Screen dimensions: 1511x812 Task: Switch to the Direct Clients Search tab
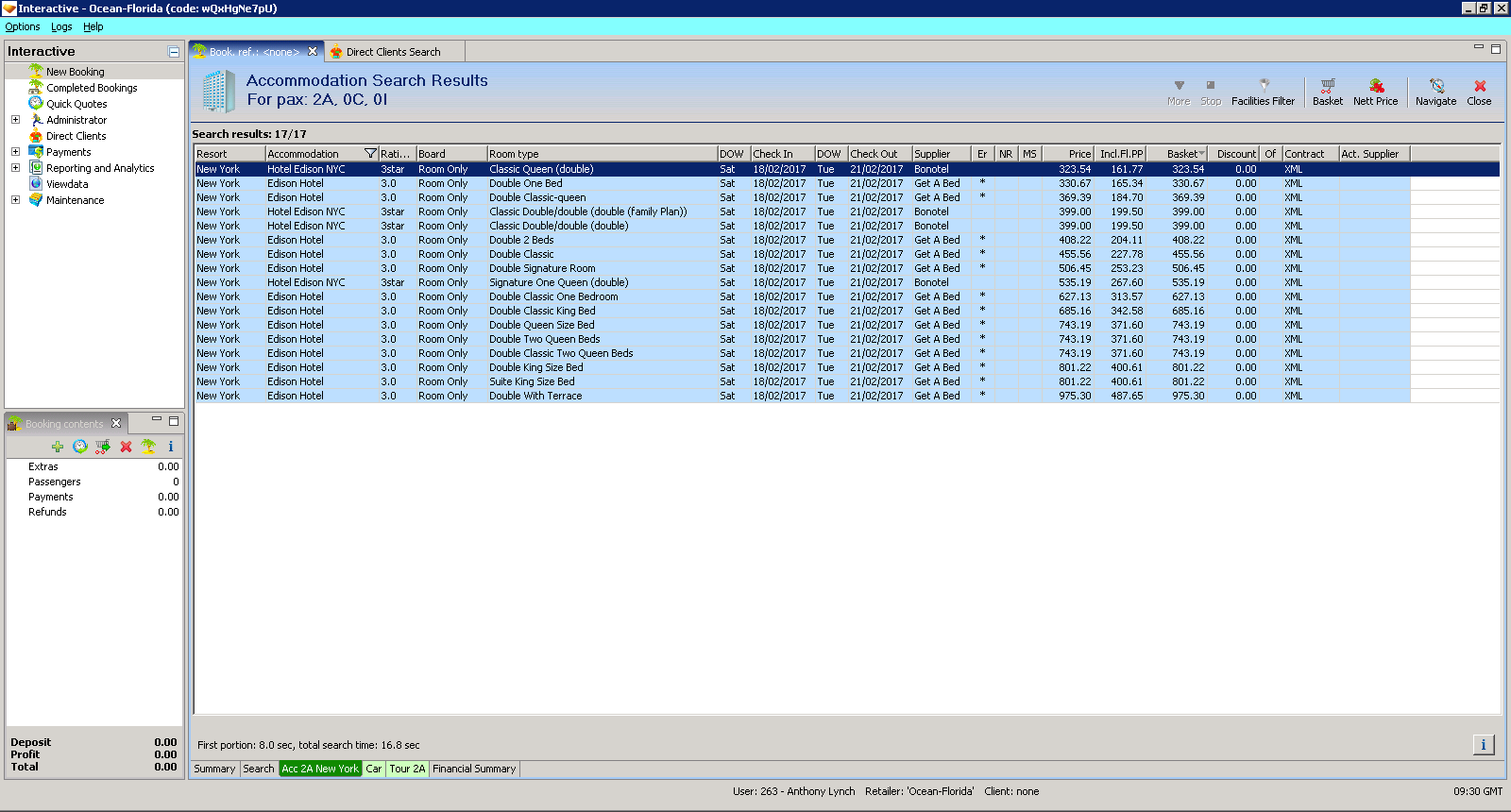(x=393, y=52)
